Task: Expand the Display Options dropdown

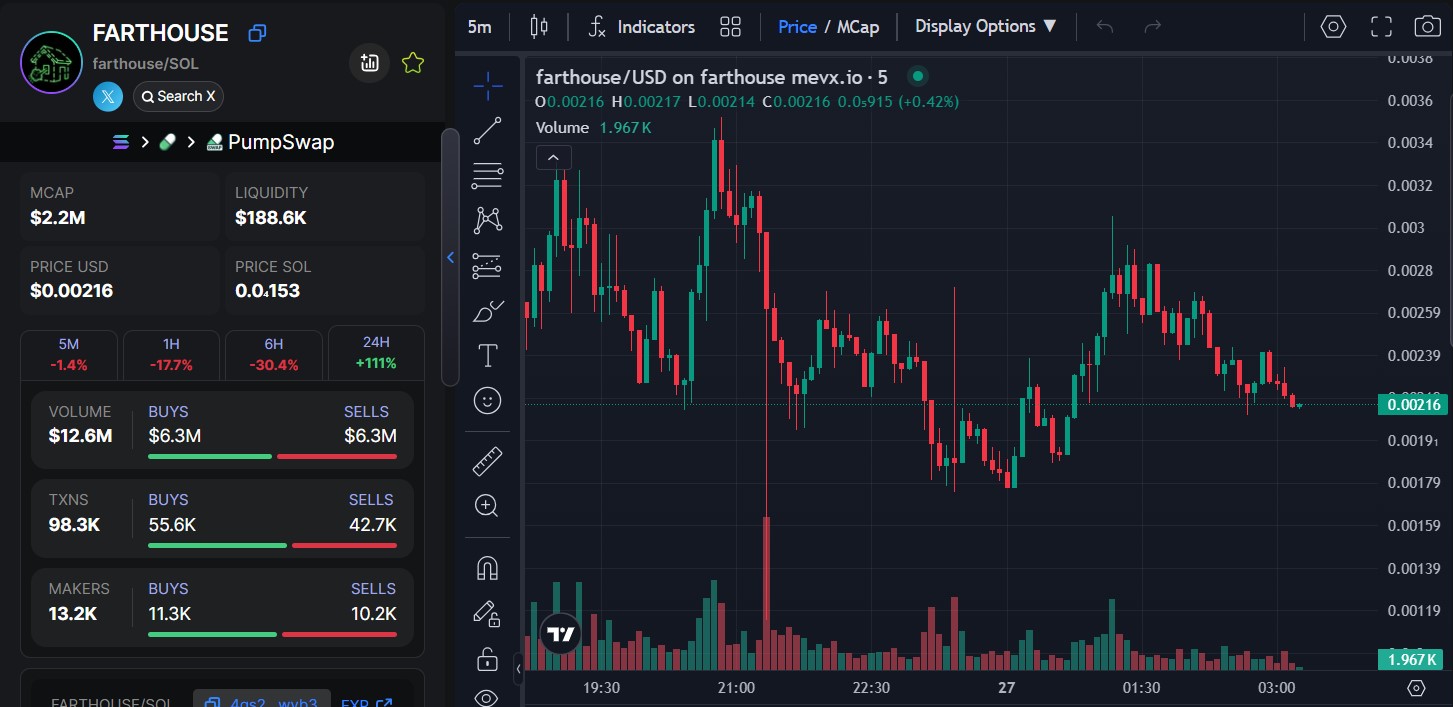Action: pos(986,27)
